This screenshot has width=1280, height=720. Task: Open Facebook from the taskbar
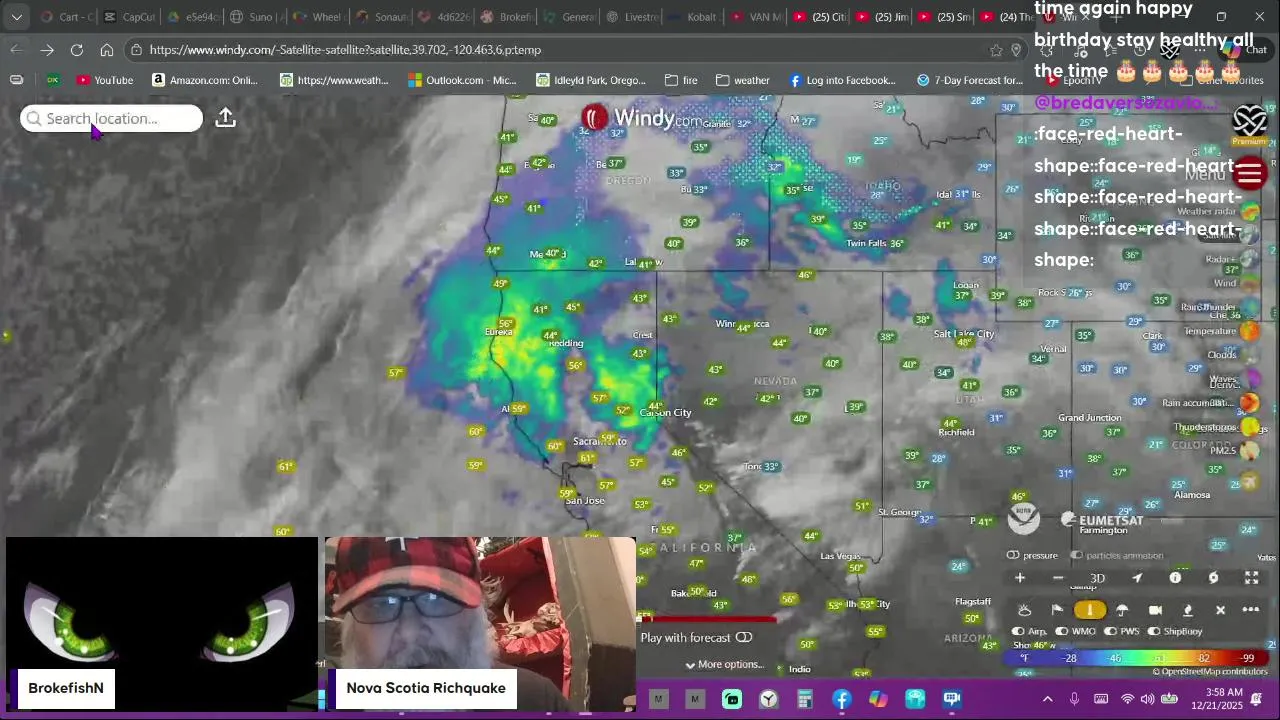tap(841, 699)
